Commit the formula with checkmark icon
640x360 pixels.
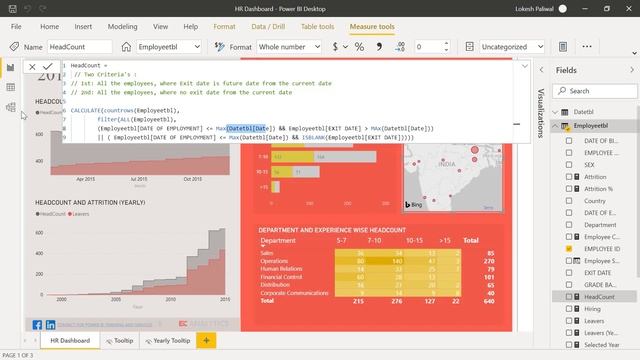click(48, 66)
